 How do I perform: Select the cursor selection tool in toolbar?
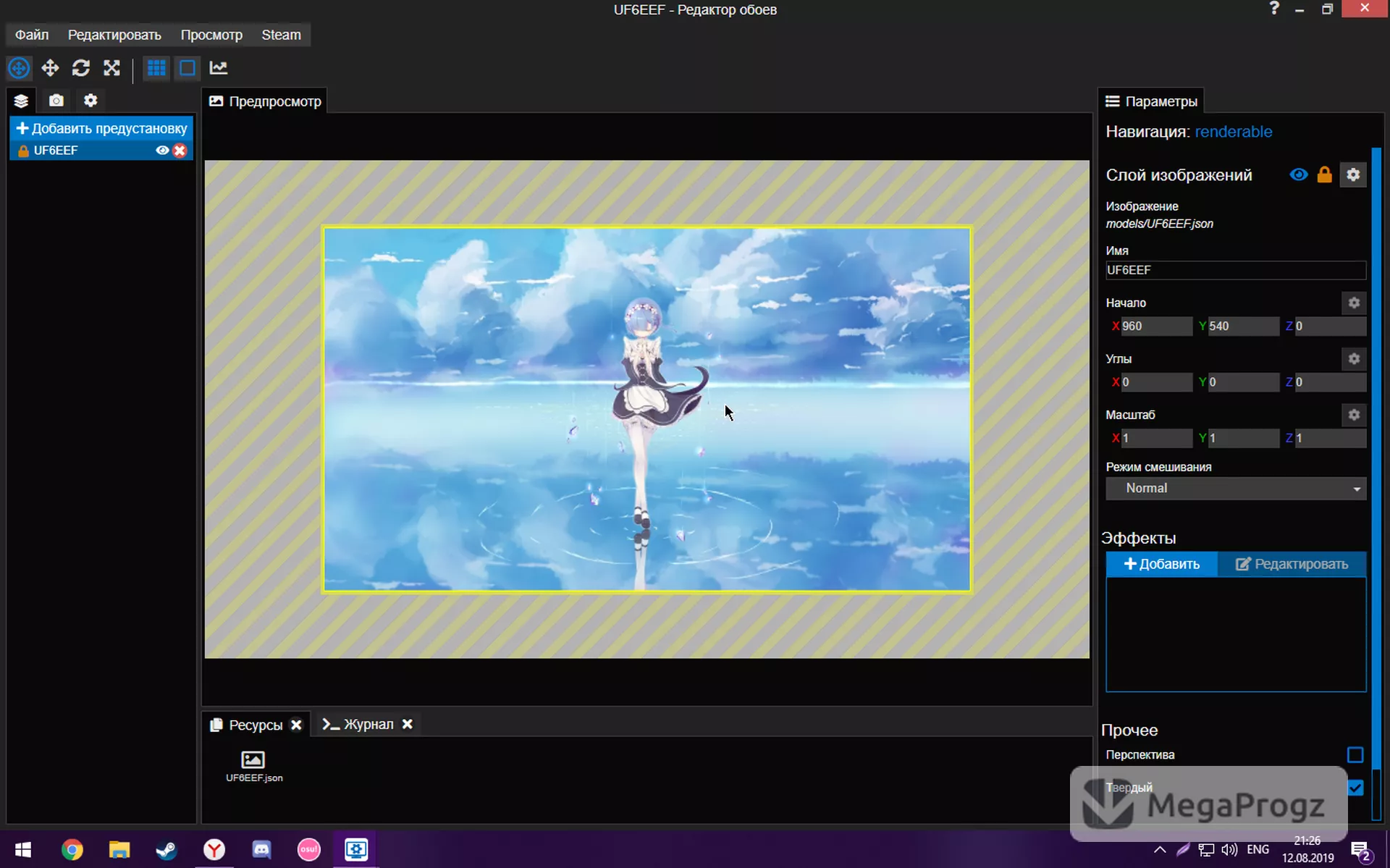click(19, 68)
